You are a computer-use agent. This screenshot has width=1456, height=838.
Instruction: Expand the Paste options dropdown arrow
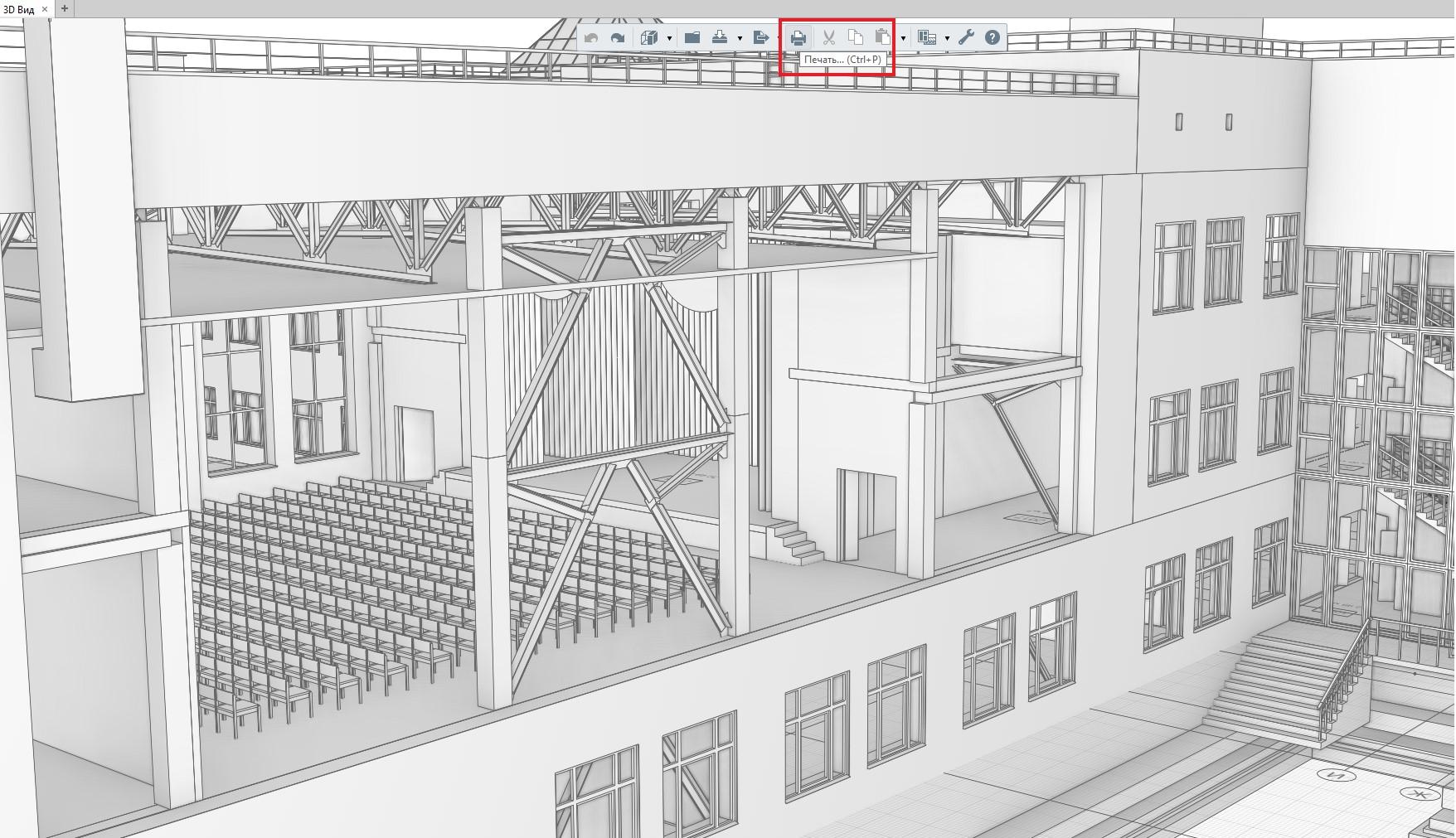click(903, 38)
